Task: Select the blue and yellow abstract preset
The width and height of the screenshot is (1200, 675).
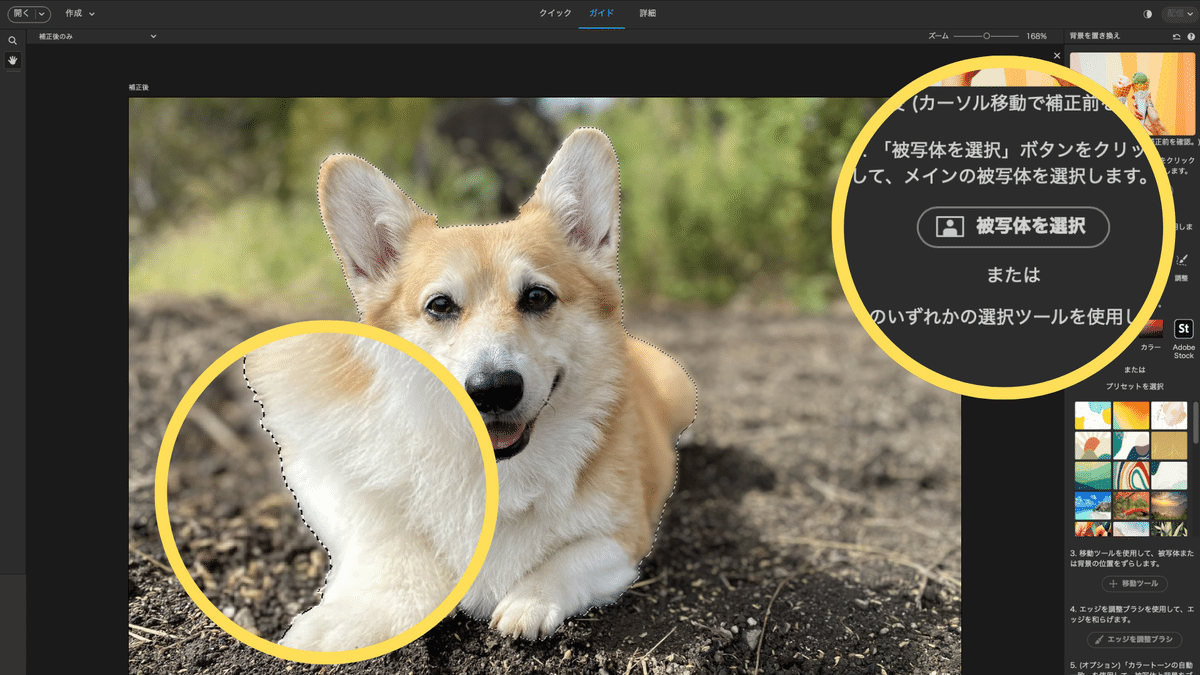Action: pyautogui.click(x=1092, y=415)
